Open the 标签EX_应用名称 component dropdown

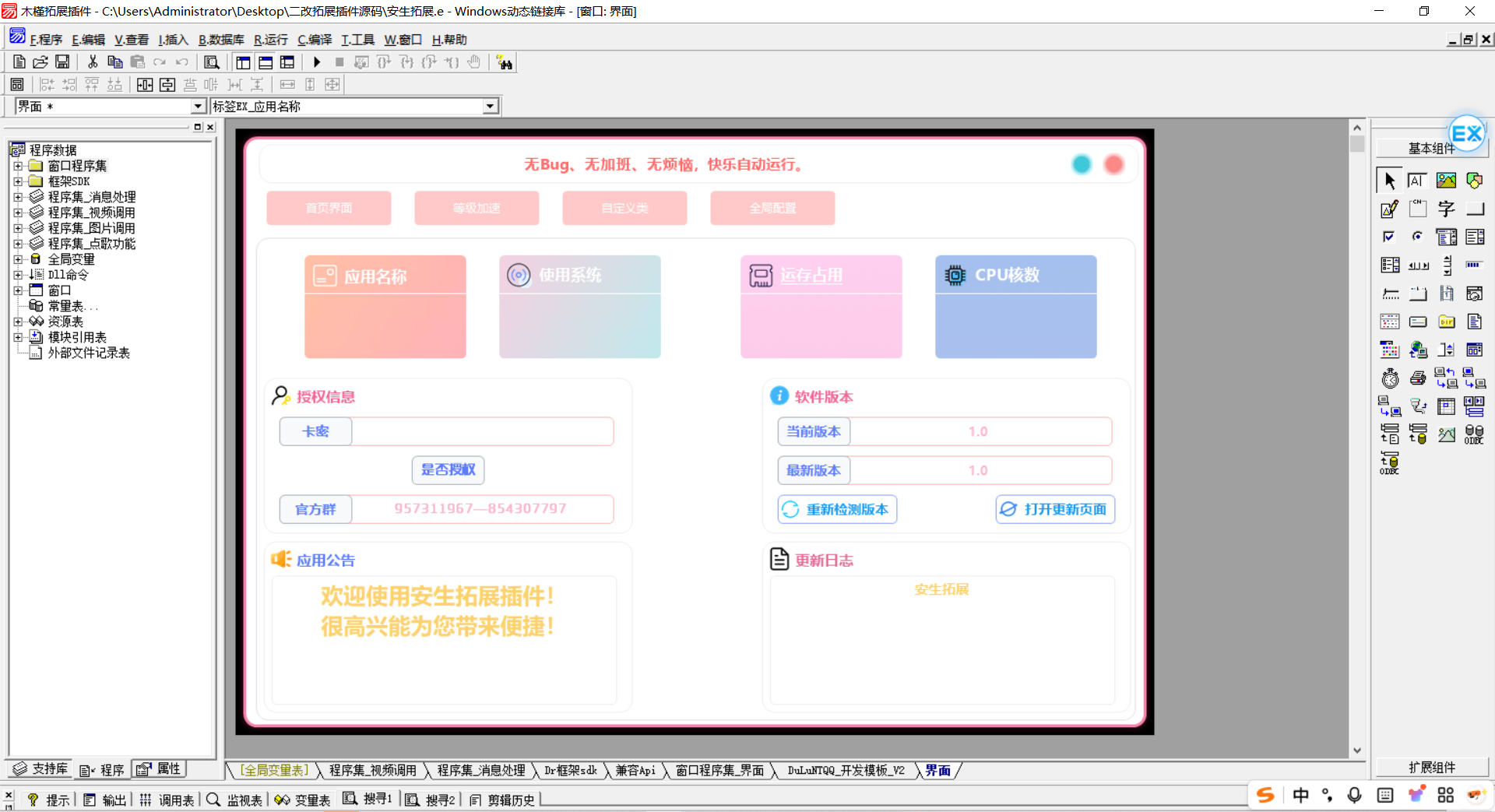pyautogui.click(x=490, y=107)
